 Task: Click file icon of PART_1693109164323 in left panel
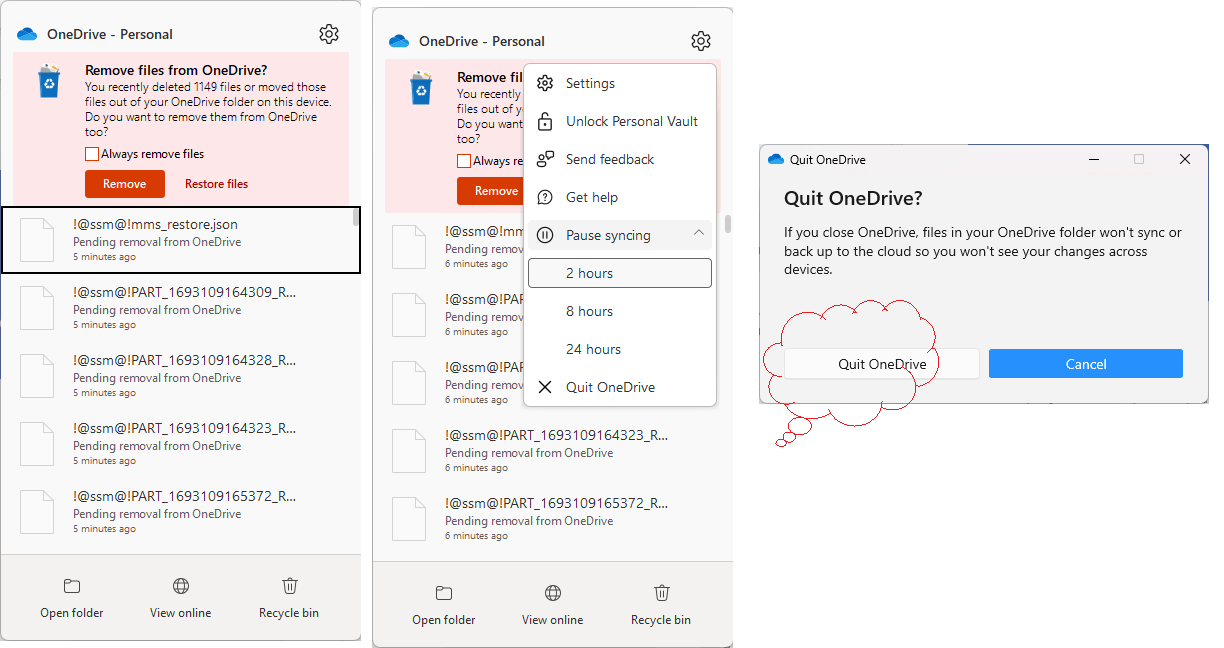[x=37, y=444]
